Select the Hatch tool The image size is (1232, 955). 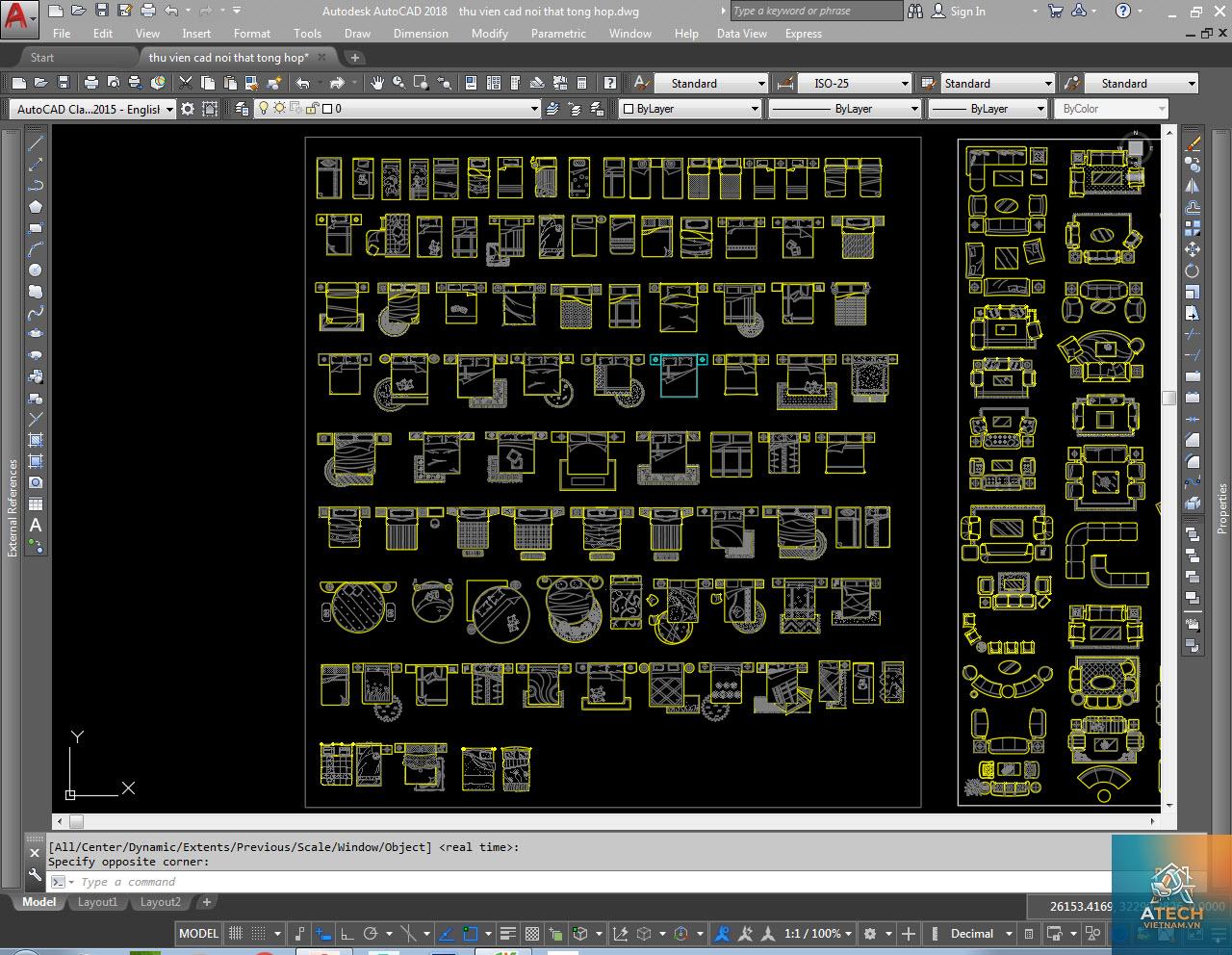point(36,440)
